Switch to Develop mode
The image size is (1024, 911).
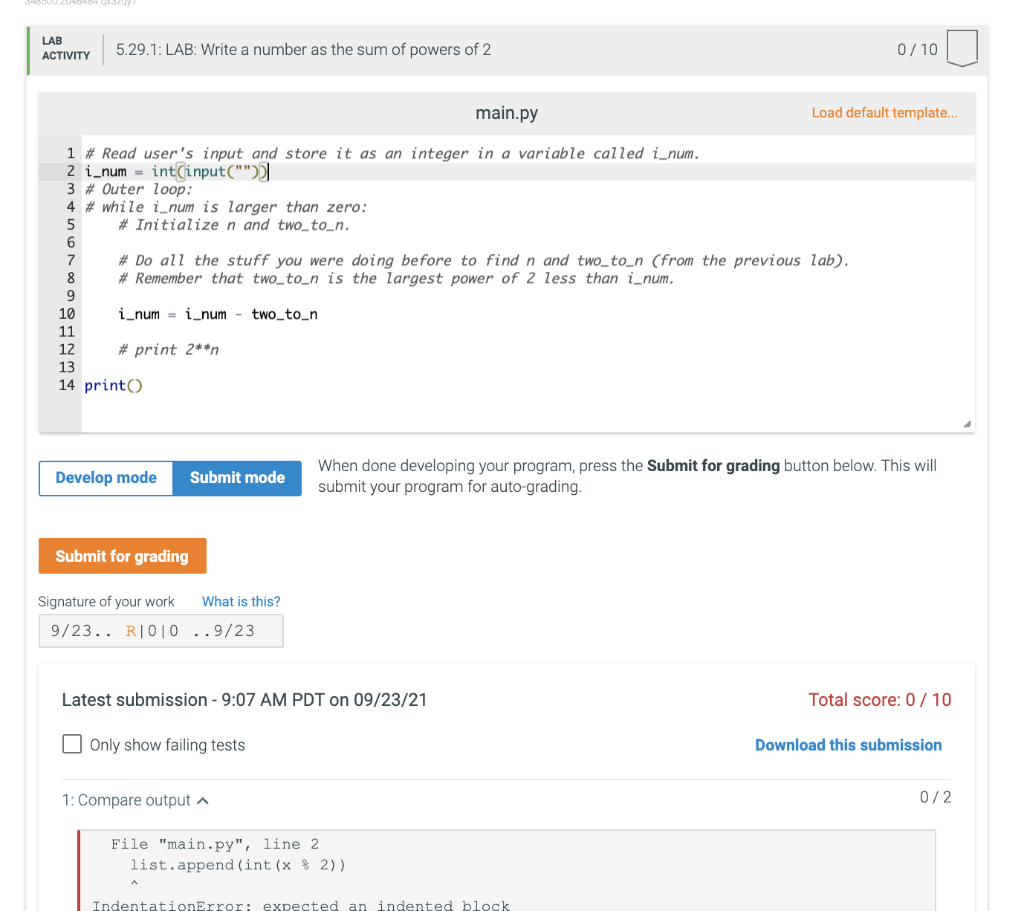(x=105, y=478)
